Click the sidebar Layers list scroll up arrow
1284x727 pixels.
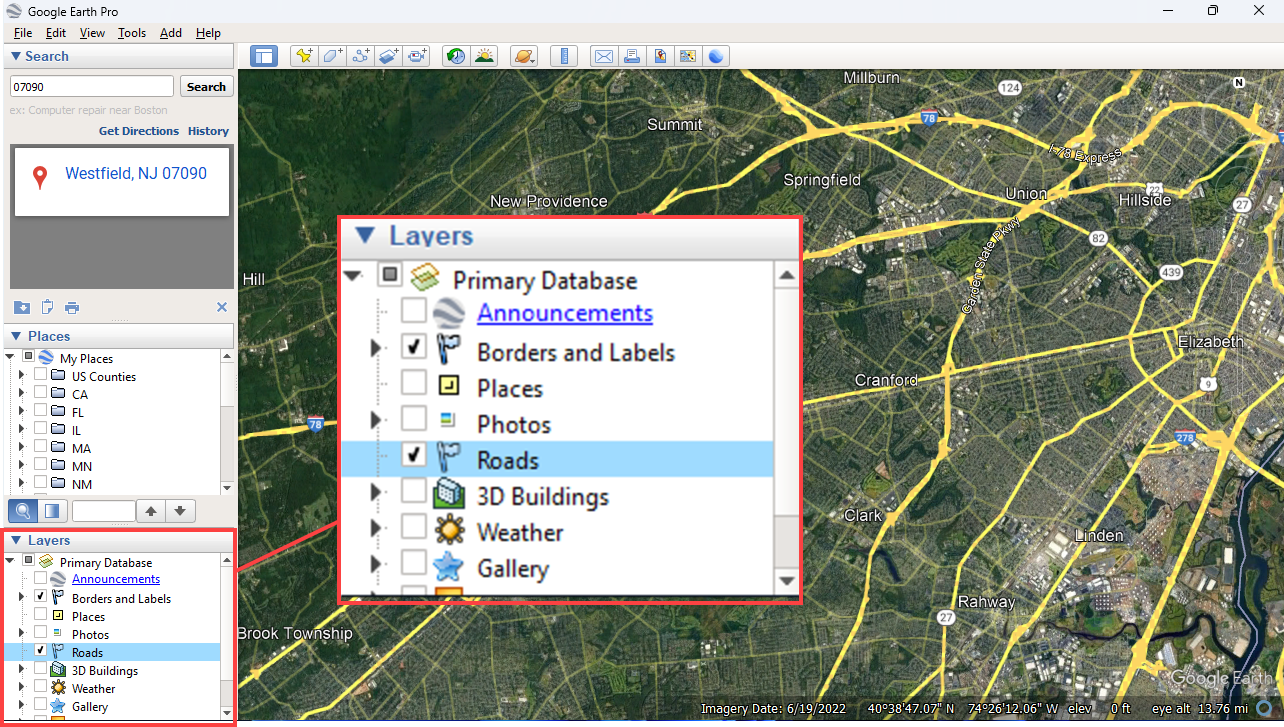pyautogui.click(x=227, y=561)
